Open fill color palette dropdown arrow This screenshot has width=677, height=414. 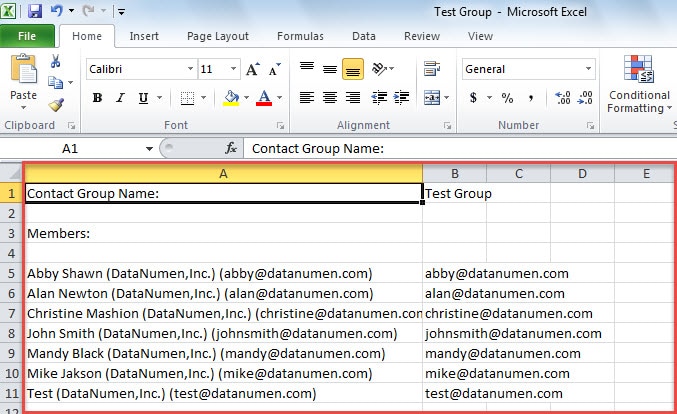247,98
